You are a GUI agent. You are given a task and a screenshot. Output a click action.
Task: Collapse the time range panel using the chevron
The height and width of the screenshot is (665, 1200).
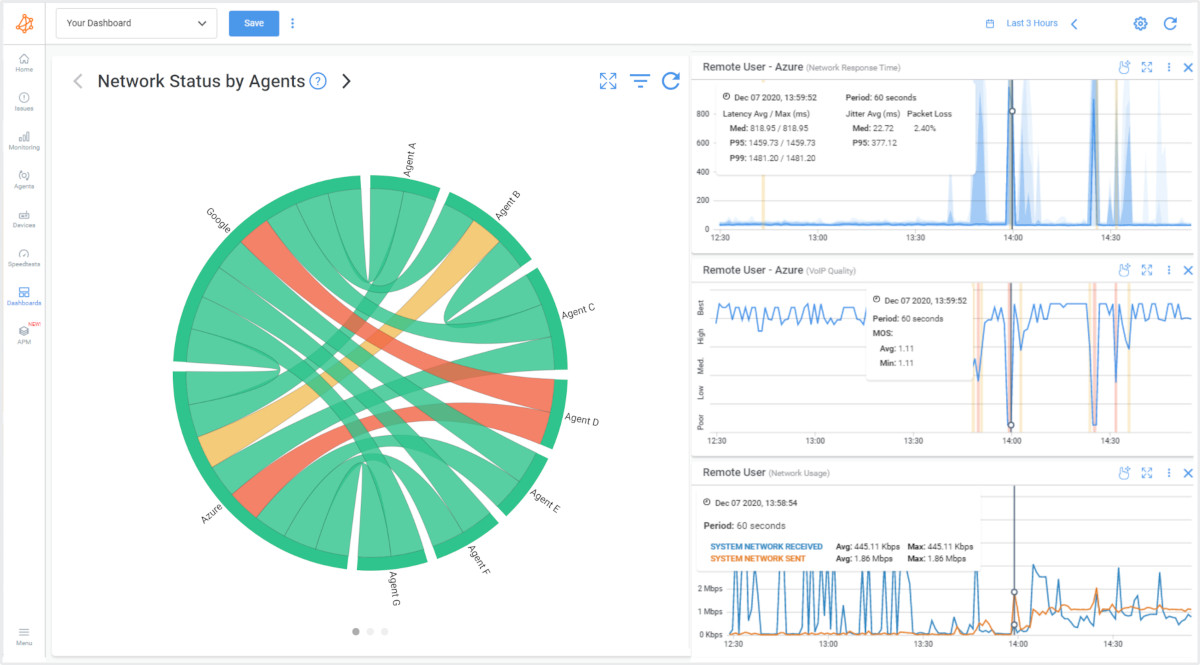(1074, 22)
